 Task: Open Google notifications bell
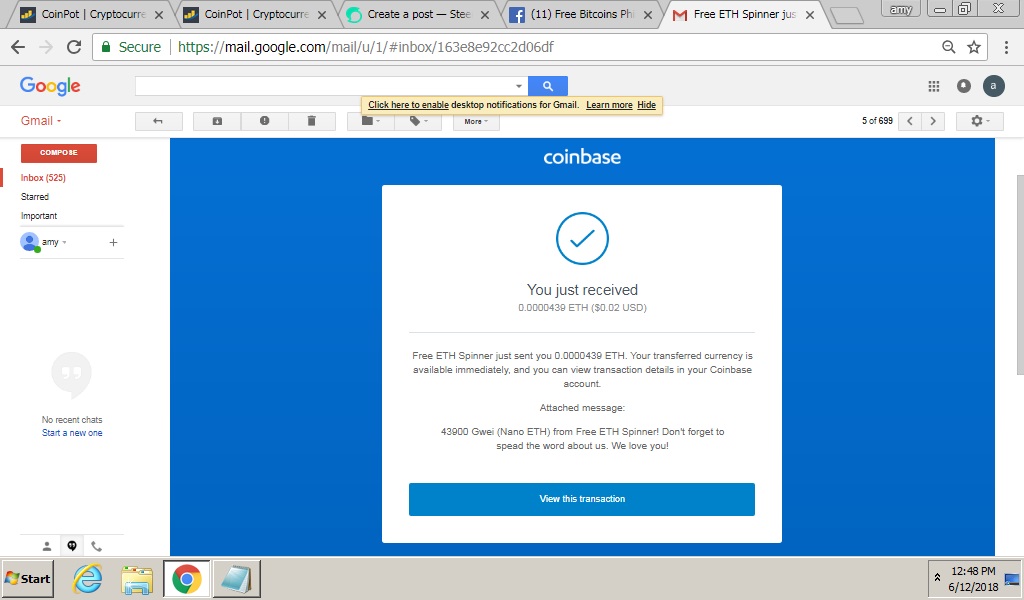pos(964,86)
